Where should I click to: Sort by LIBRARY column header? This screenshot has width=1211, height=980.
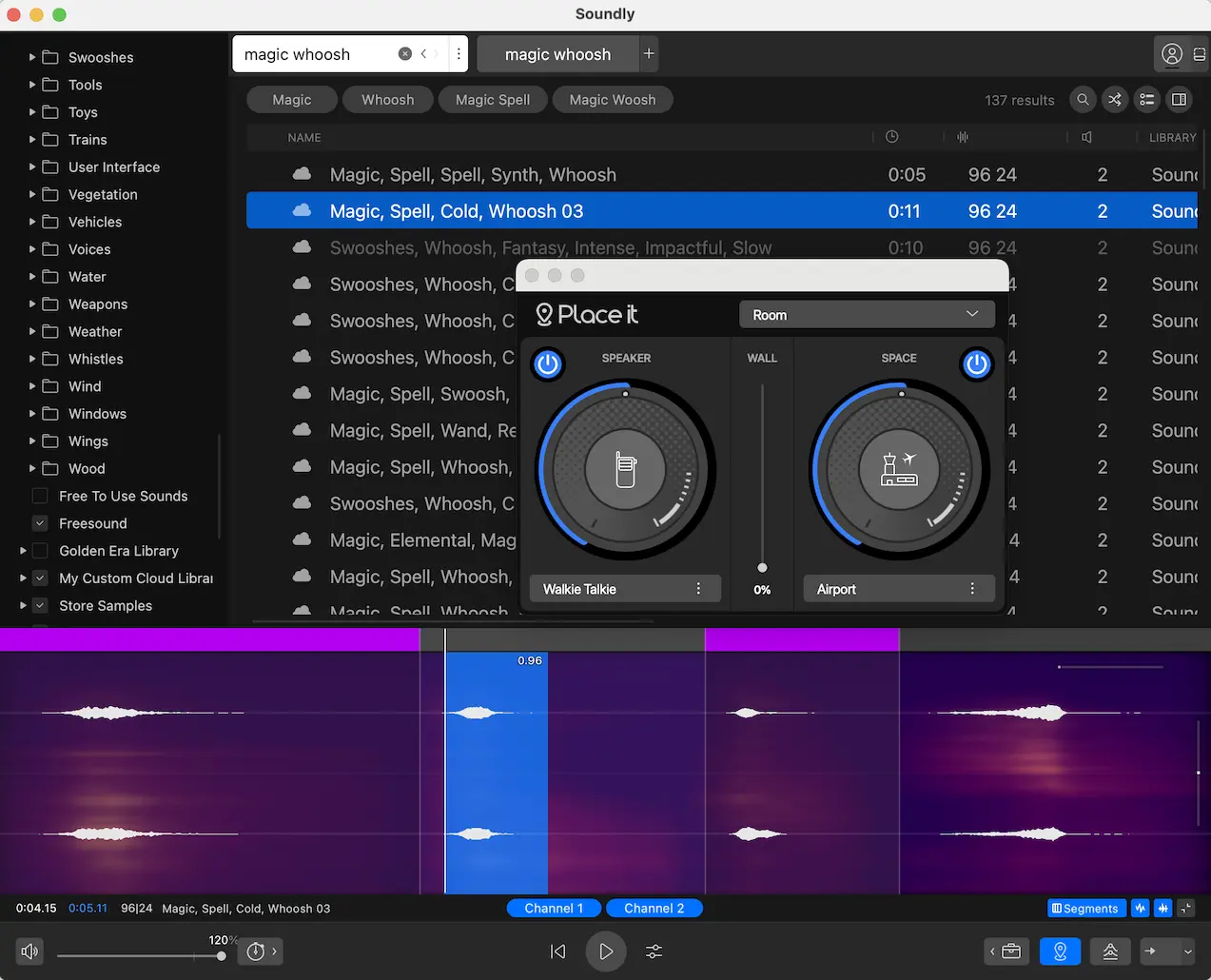click(x=1172, y=138)
